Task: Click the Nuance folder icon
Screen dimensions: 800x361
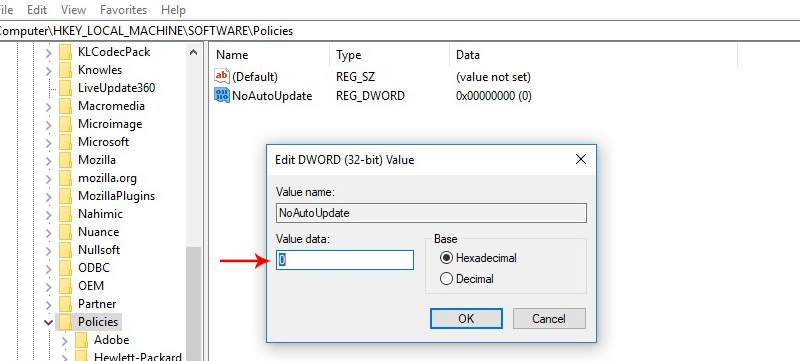Action: 65,232
